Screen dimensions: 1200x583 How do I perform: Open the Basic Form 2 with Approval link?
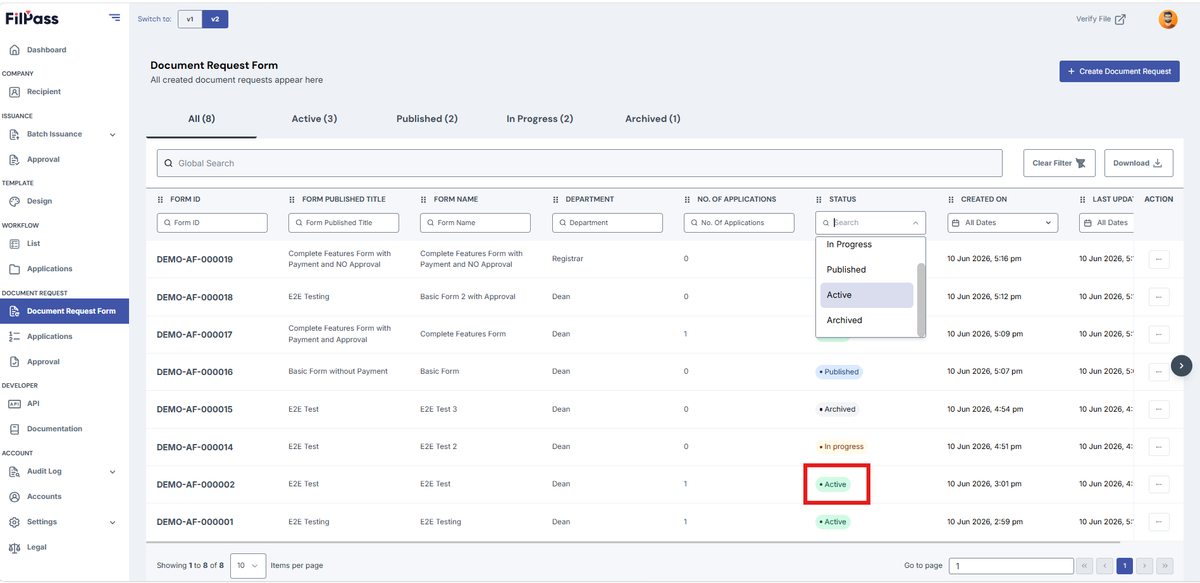pyautogui.click(x=467, y=297)
